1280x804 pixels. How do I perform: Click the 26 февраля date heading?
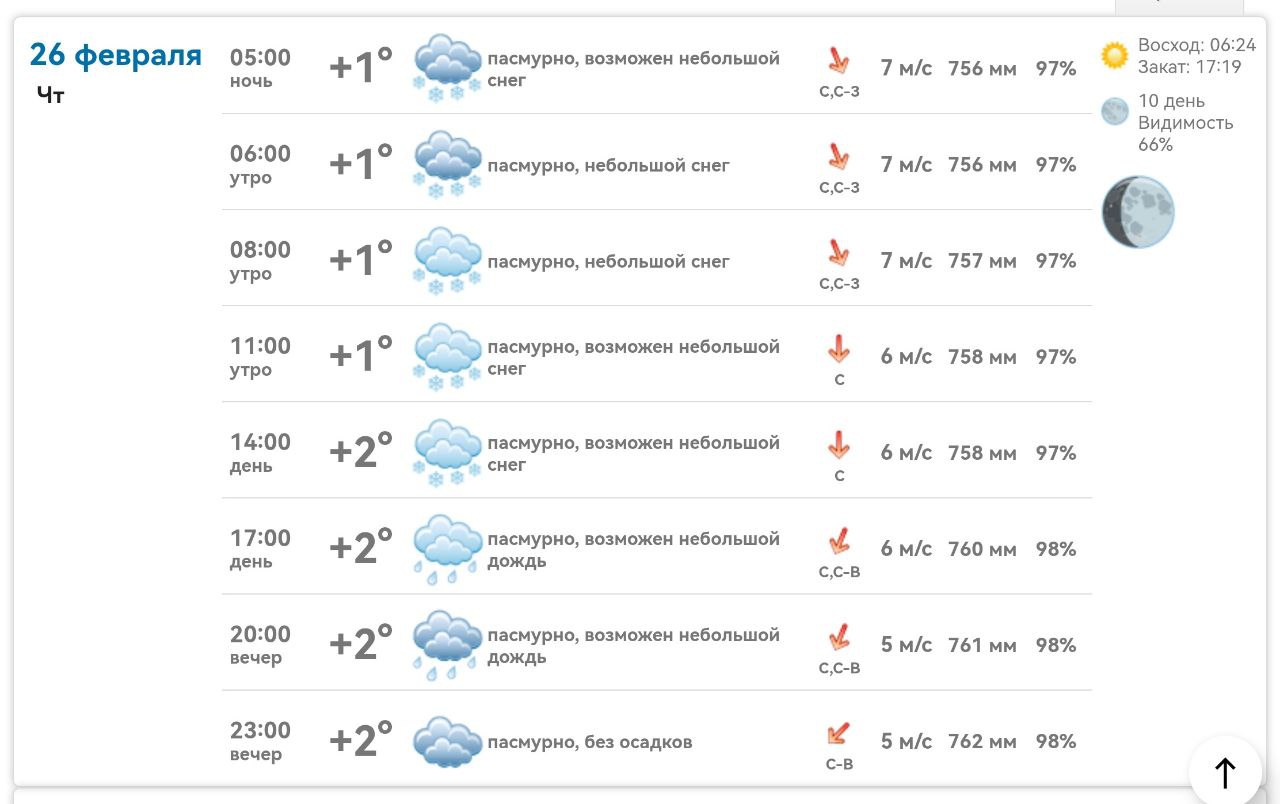(116, 54)
